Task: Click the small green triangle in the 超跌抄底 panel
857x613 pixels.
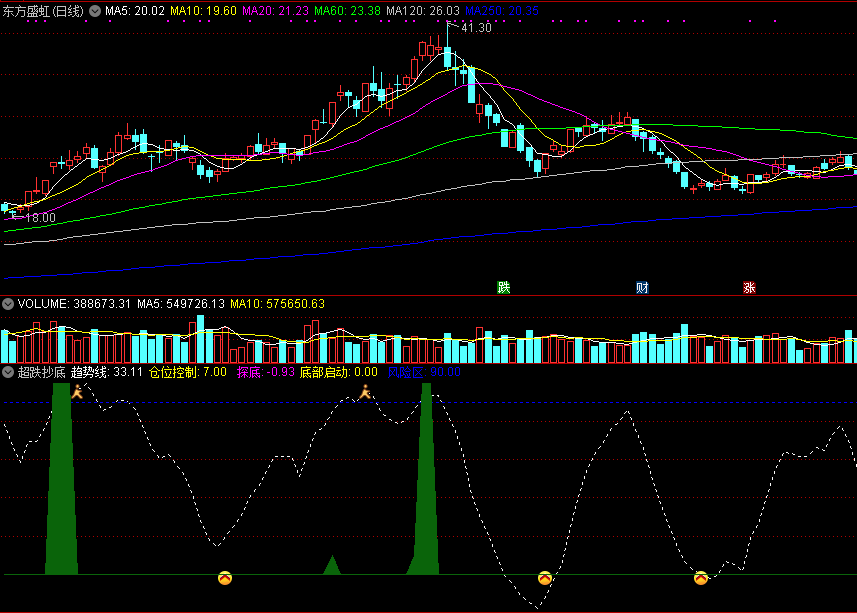Action: pyautogui.click(x=332, y=565)
